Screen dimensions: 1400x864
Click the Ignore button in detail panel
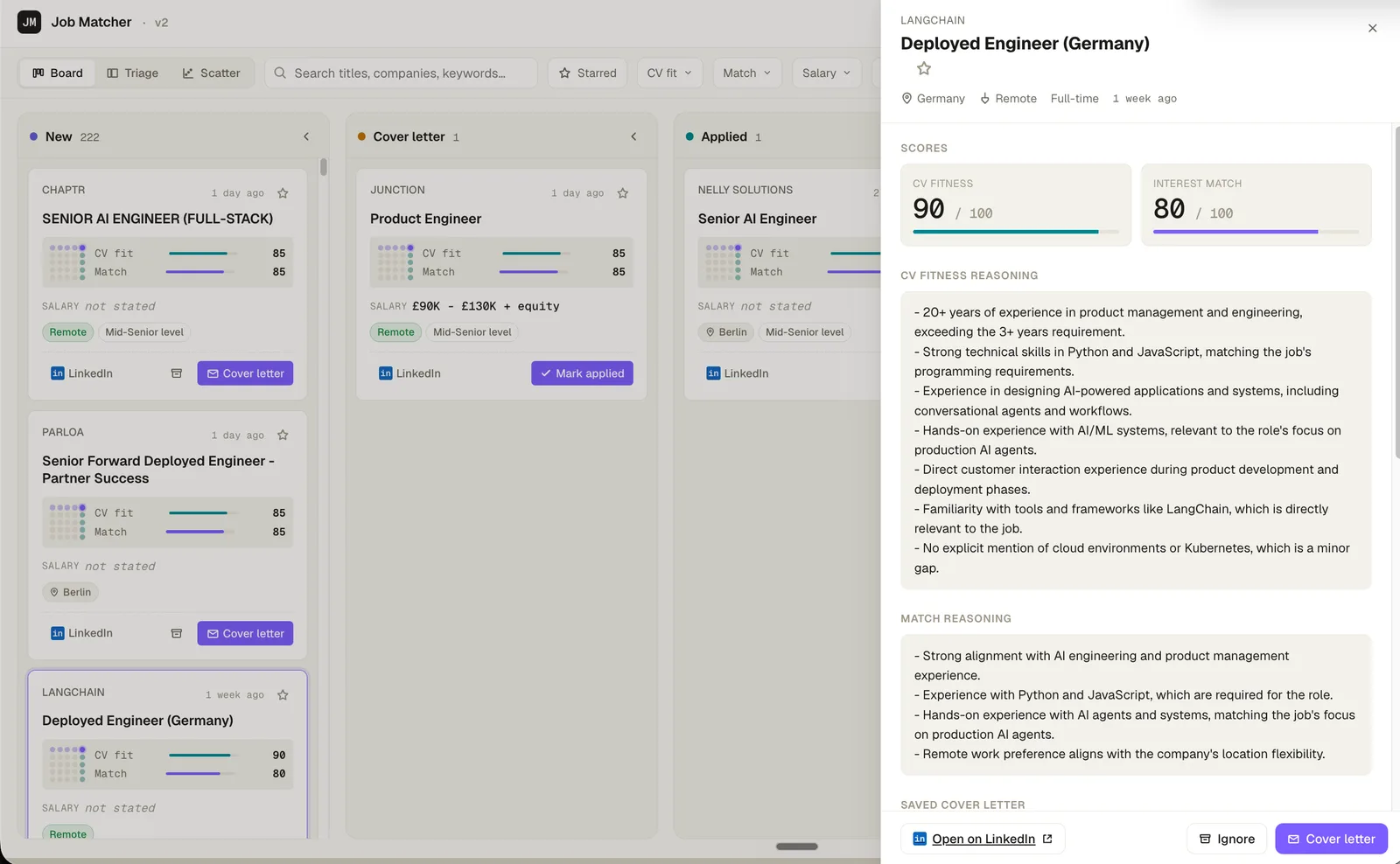point(1227,839)
